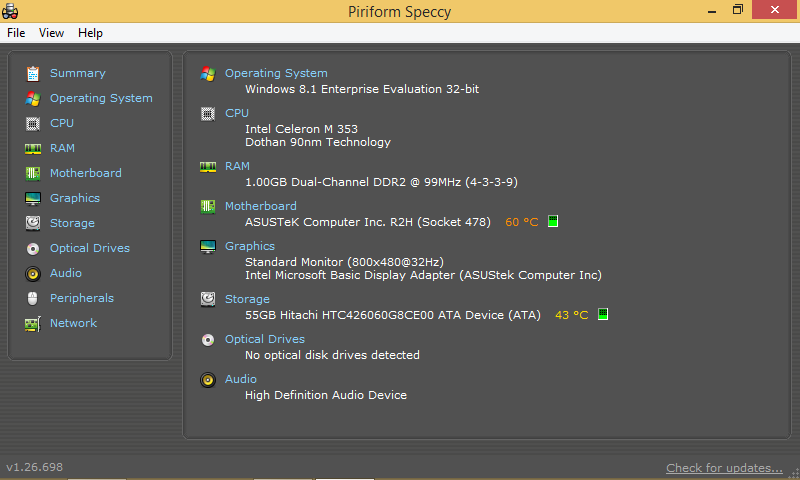Click the Optical Drives heading link in summary
The width and height of the screenshot is (800, 480).
[x=265, y=339]
